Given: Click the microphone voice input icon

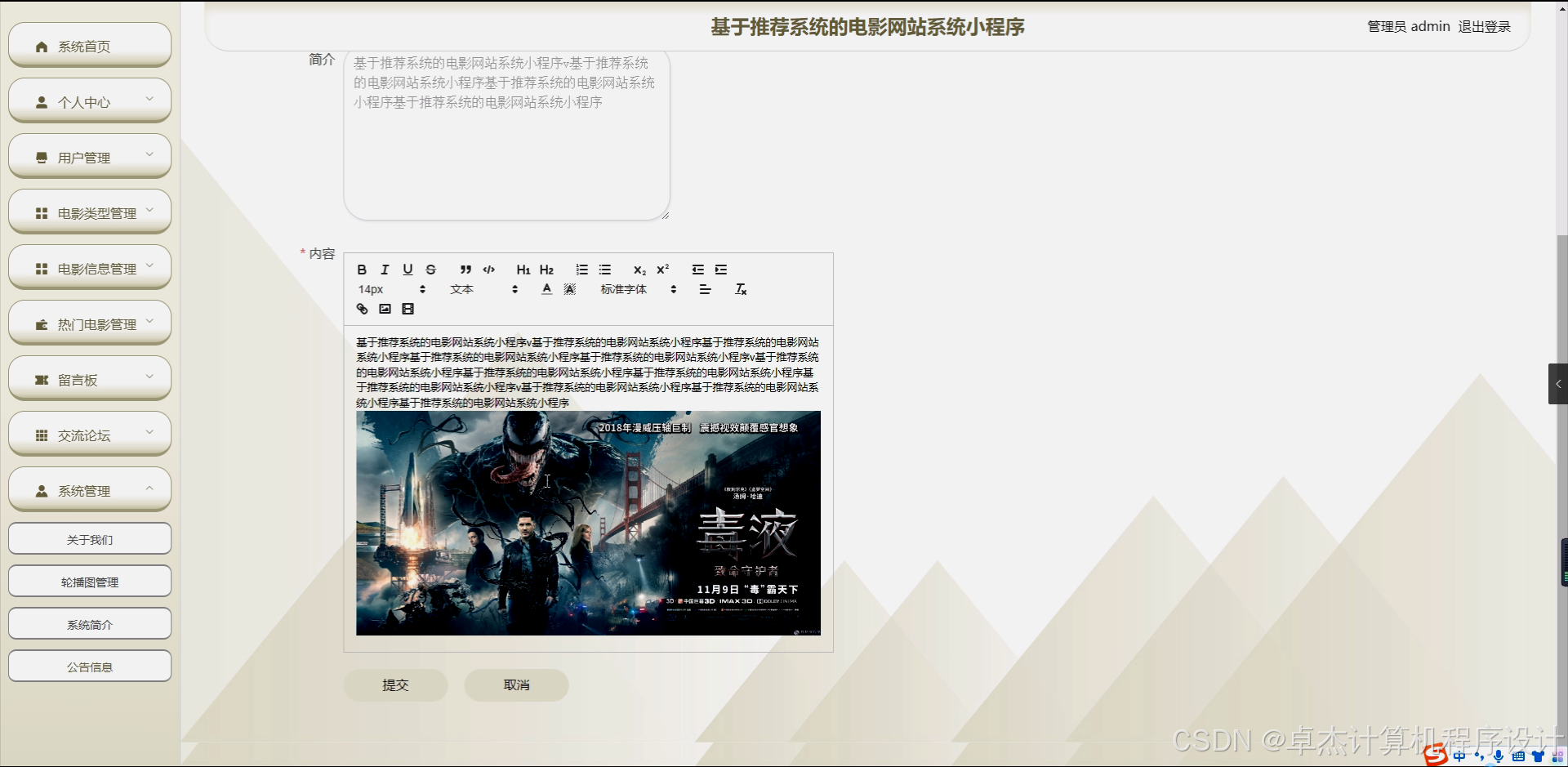Looking at the screenshot, I should 1499,756.
